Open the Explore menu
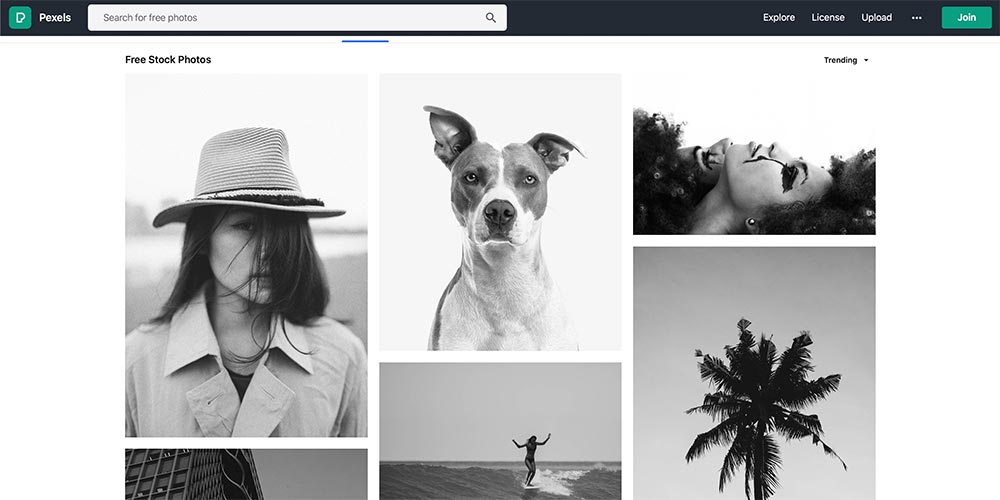The height and width of the screenshot is (500, 1000). click(x=779, y=18)
